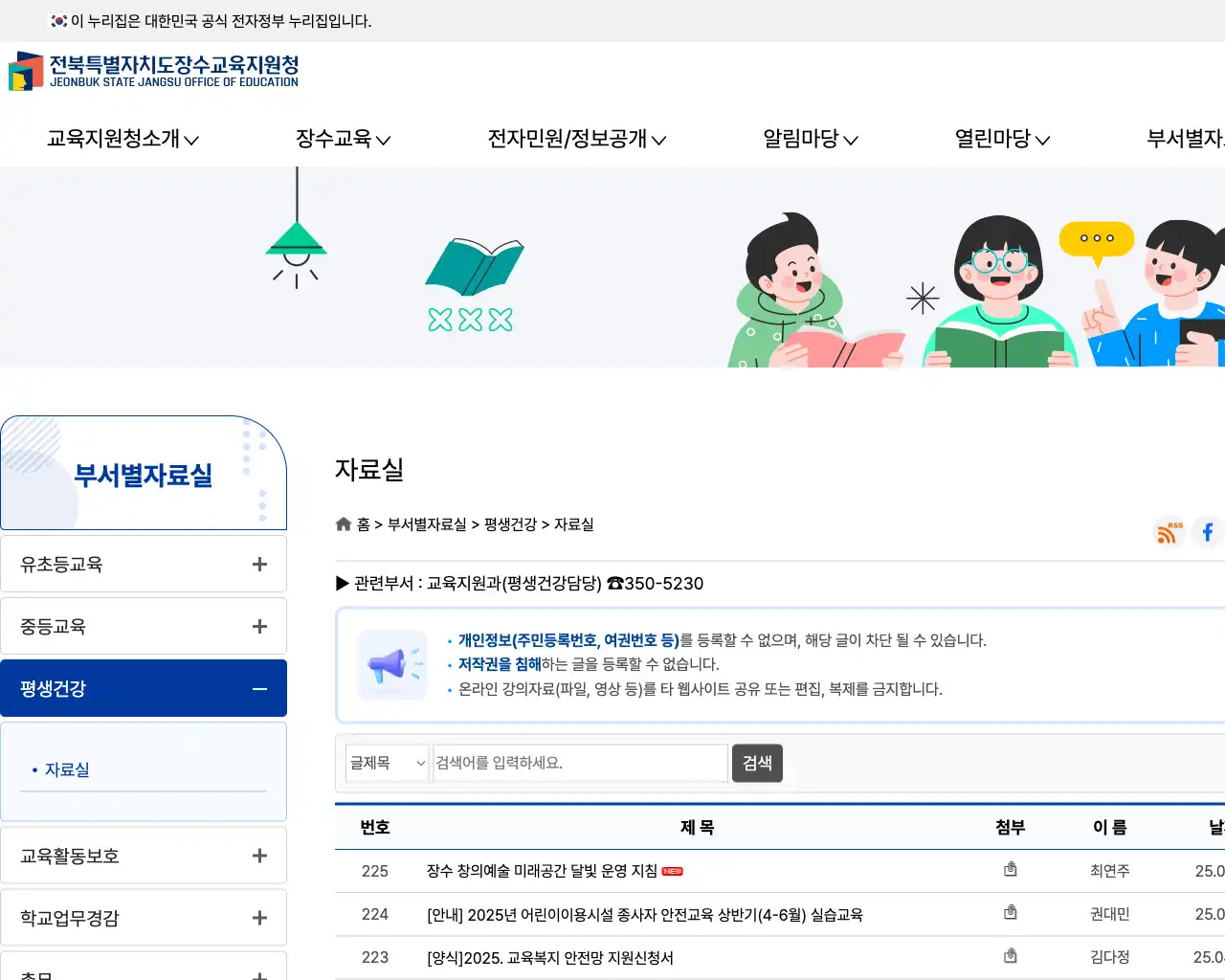Expand the 유초등교육 sidebar section
Screen dimensions: 1225x980
coord(144,564)
